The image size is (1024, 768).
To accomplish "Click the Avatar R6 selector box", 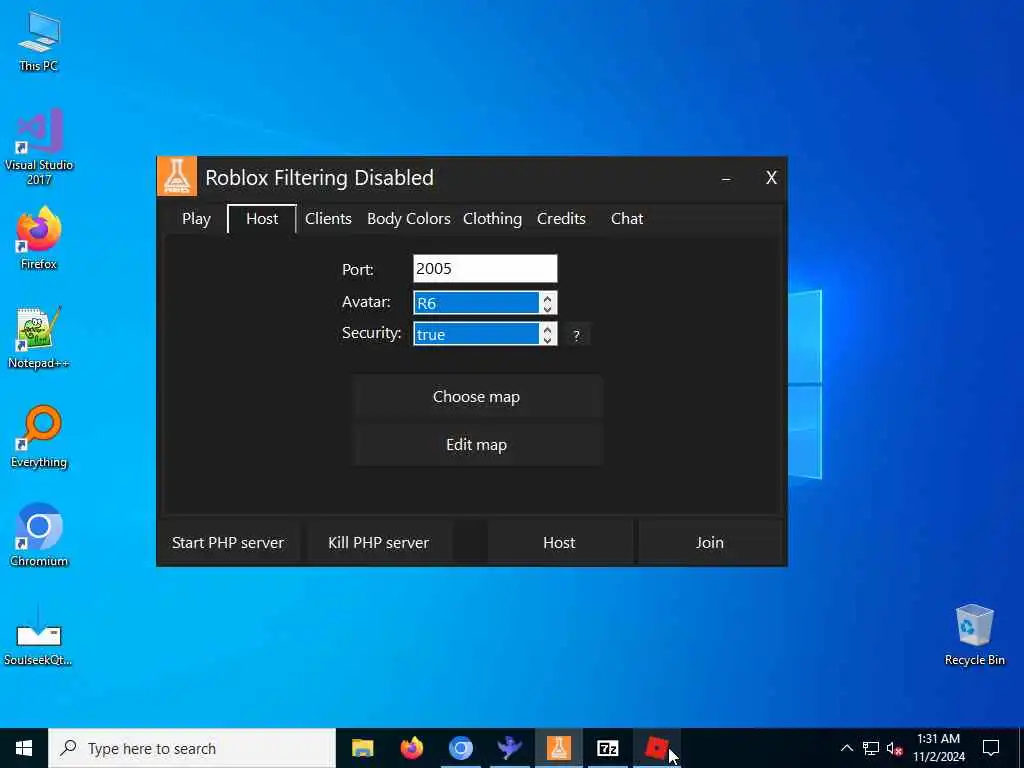I will coord(476,303).
